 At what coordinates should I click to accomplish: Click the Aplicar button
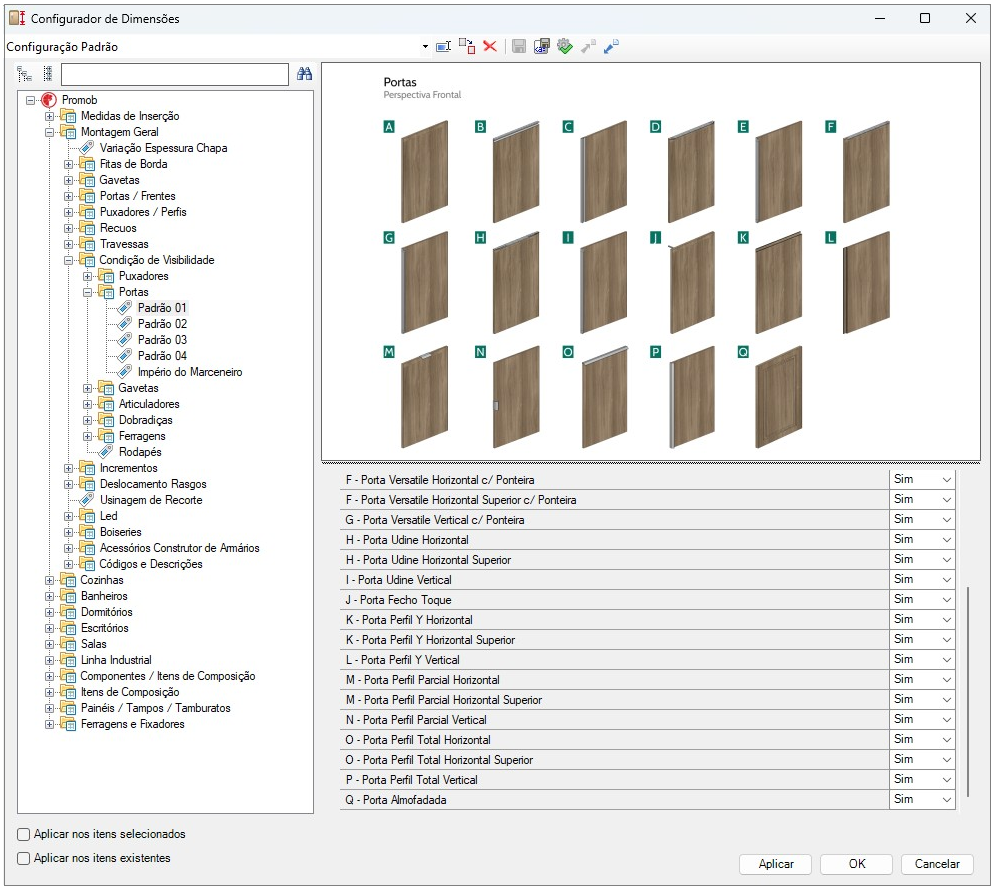776,864
